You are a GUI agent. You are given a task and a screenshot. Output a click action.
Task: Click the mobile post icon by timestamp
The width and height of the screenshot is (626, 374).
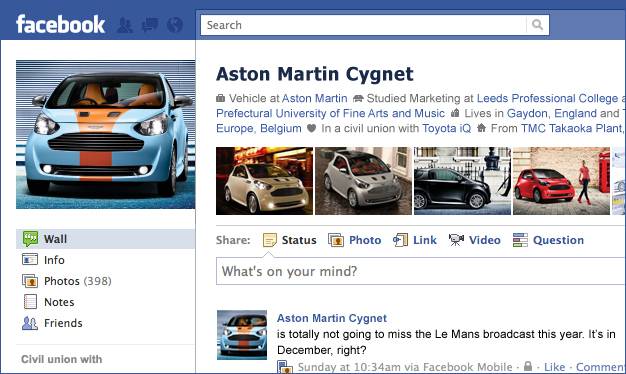coord(285,367)
